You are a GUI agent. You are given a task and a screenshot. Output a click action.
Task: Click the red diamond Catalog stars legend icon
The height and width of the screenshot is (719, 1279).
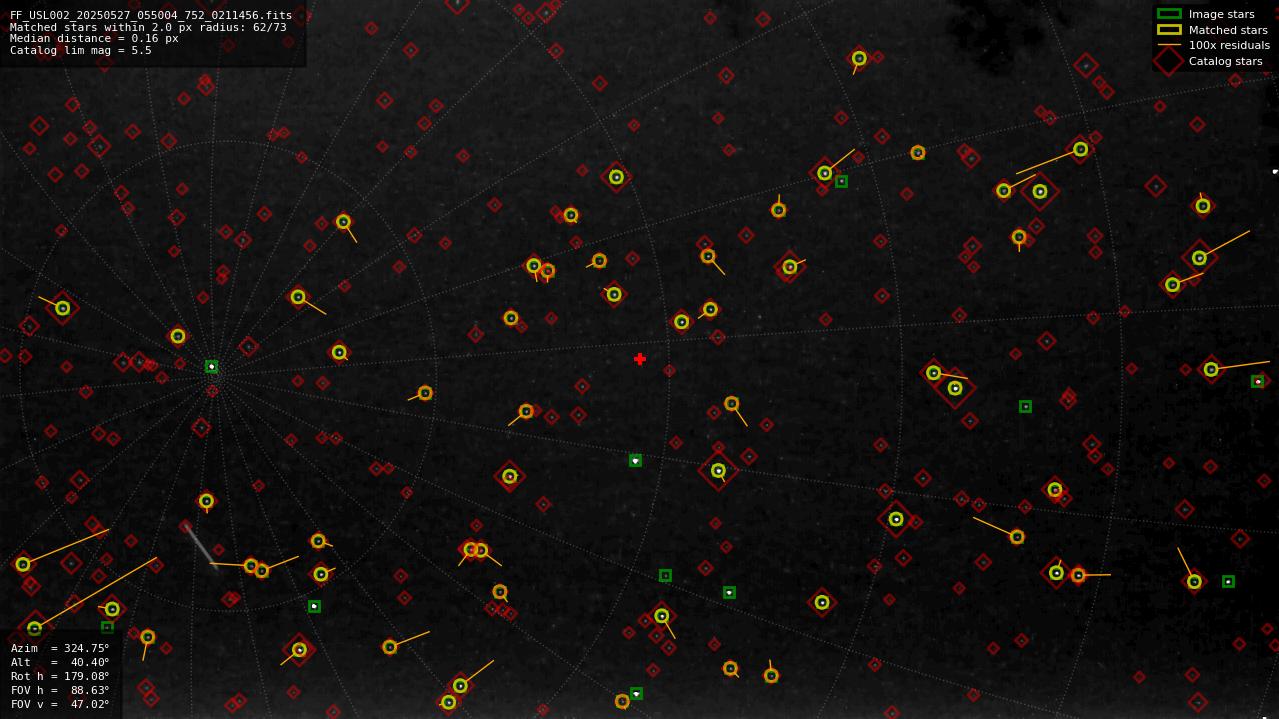(1169, 61)
